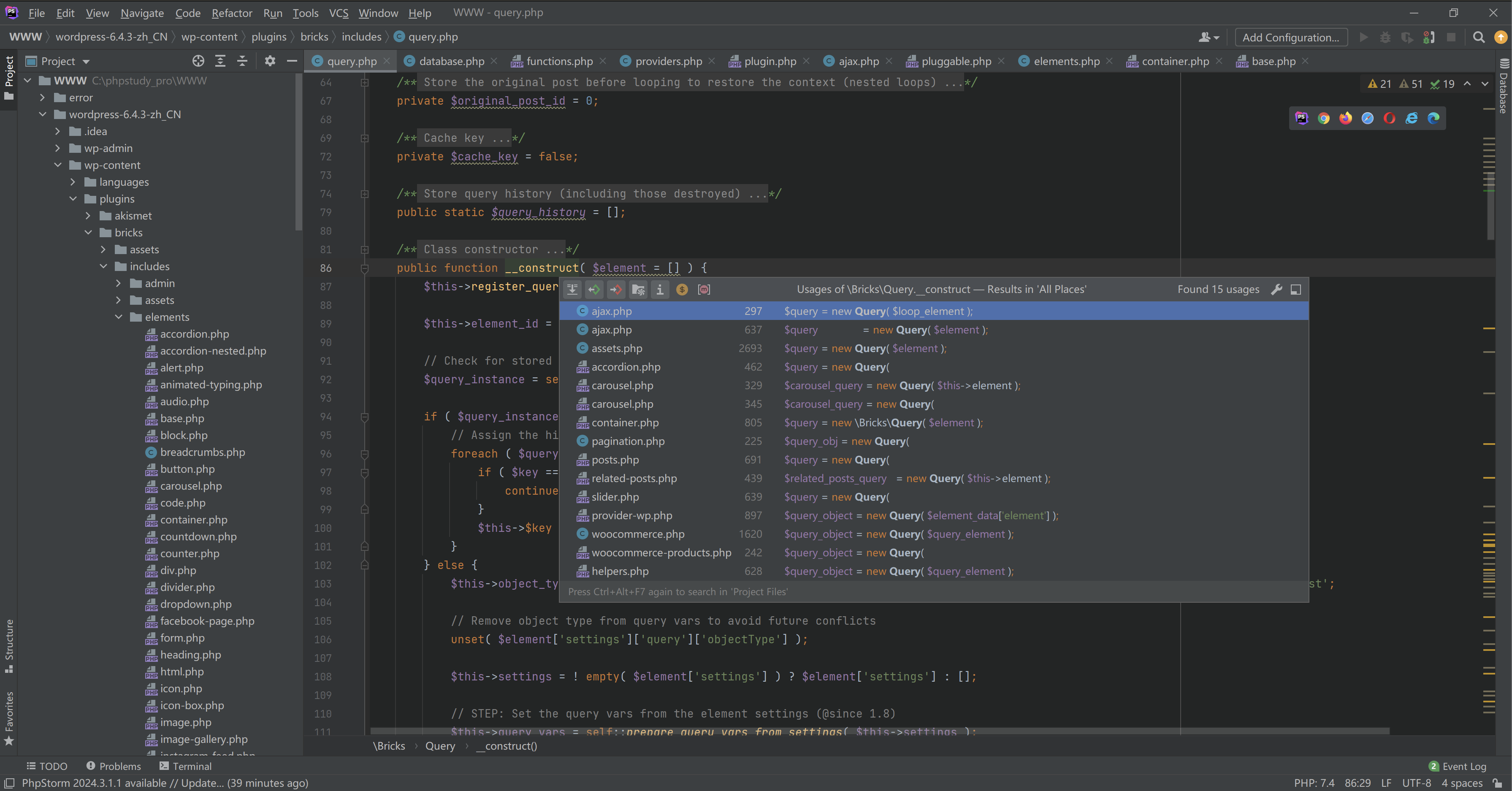
Task: Toggle read access filter in usages popup
Action: coord(594,289)
